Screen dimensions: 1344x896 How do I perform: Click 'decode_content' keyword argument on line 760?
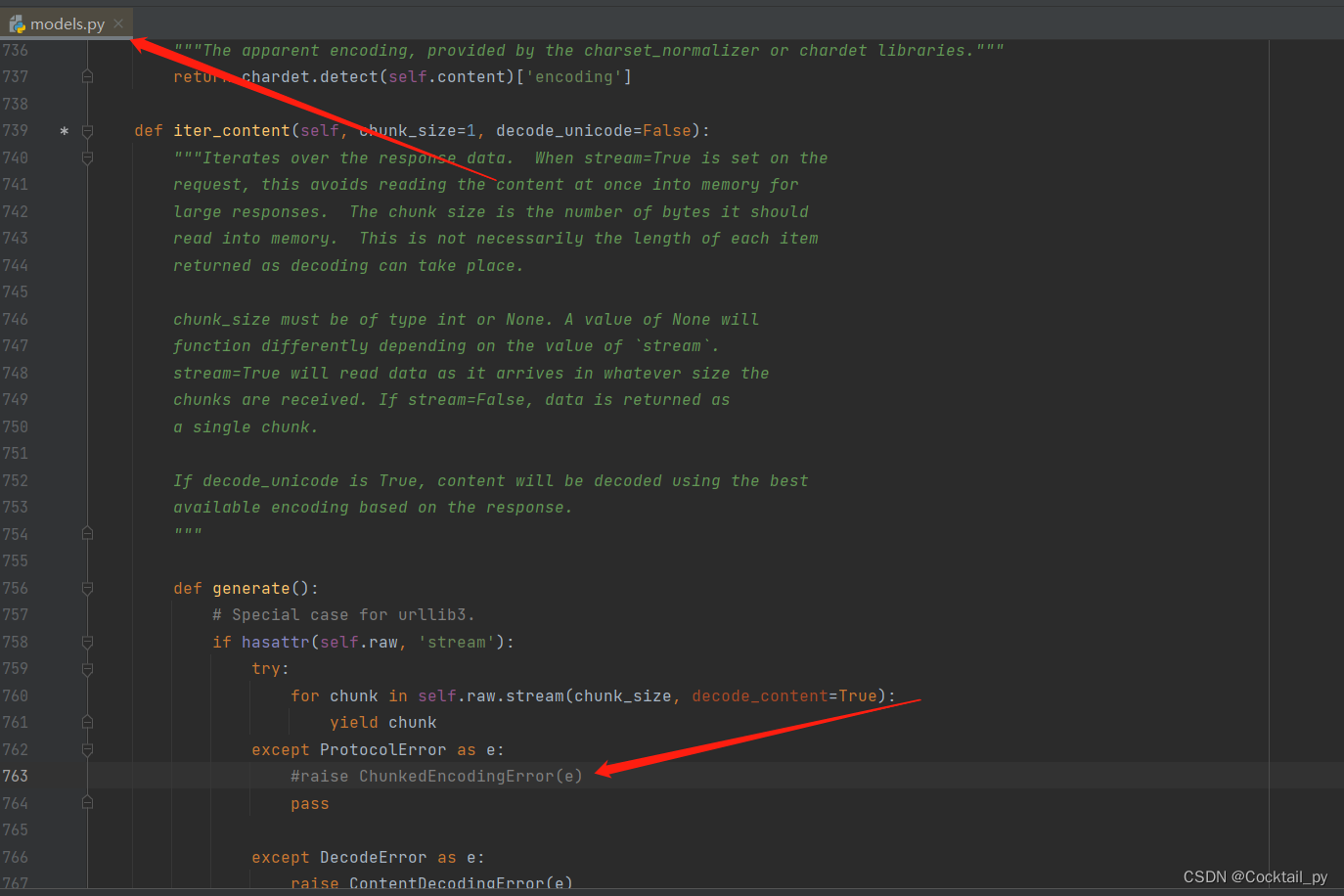point(760,696)
